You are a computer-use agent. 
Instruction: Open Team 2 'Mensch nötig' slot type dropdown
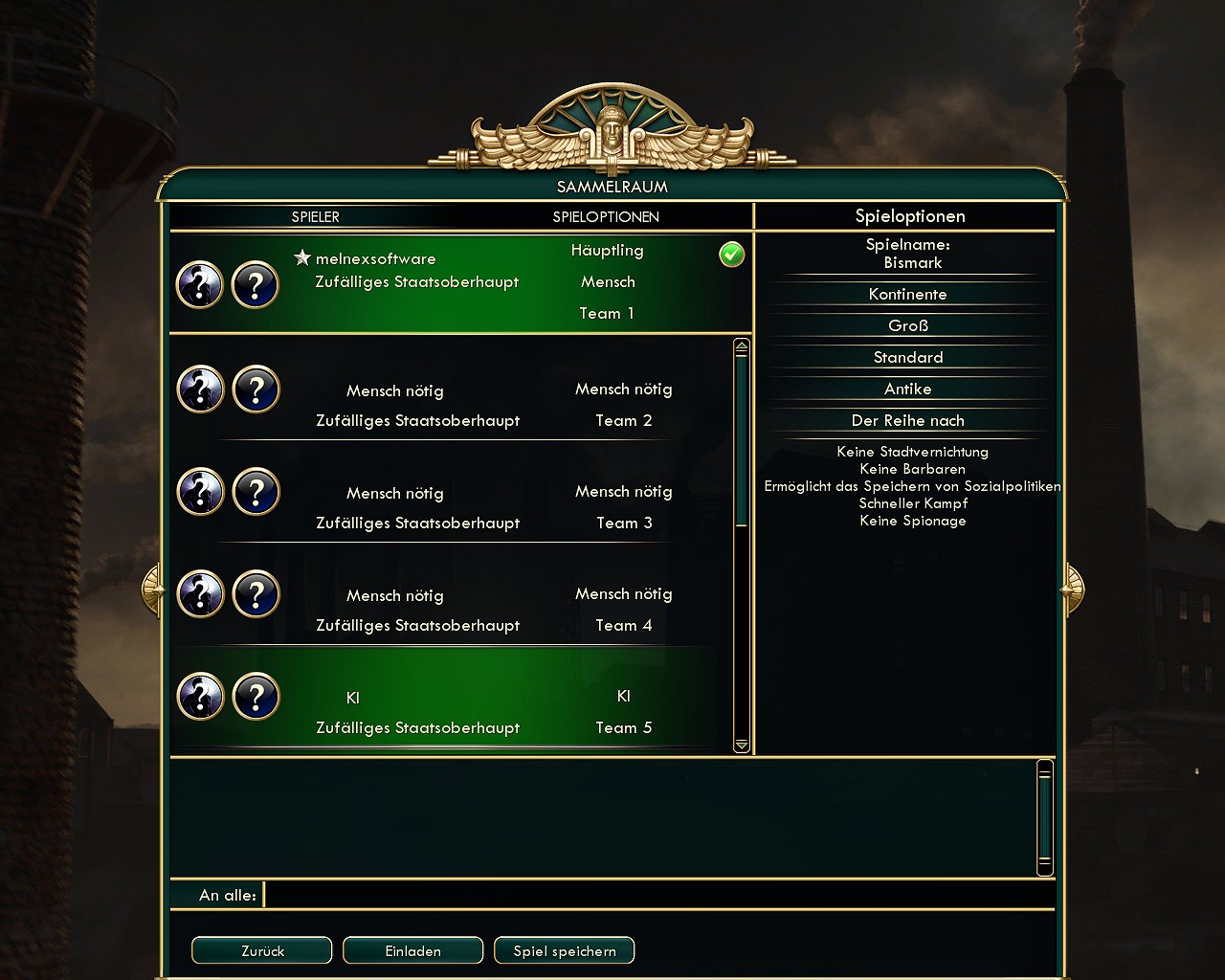(623, 390)
